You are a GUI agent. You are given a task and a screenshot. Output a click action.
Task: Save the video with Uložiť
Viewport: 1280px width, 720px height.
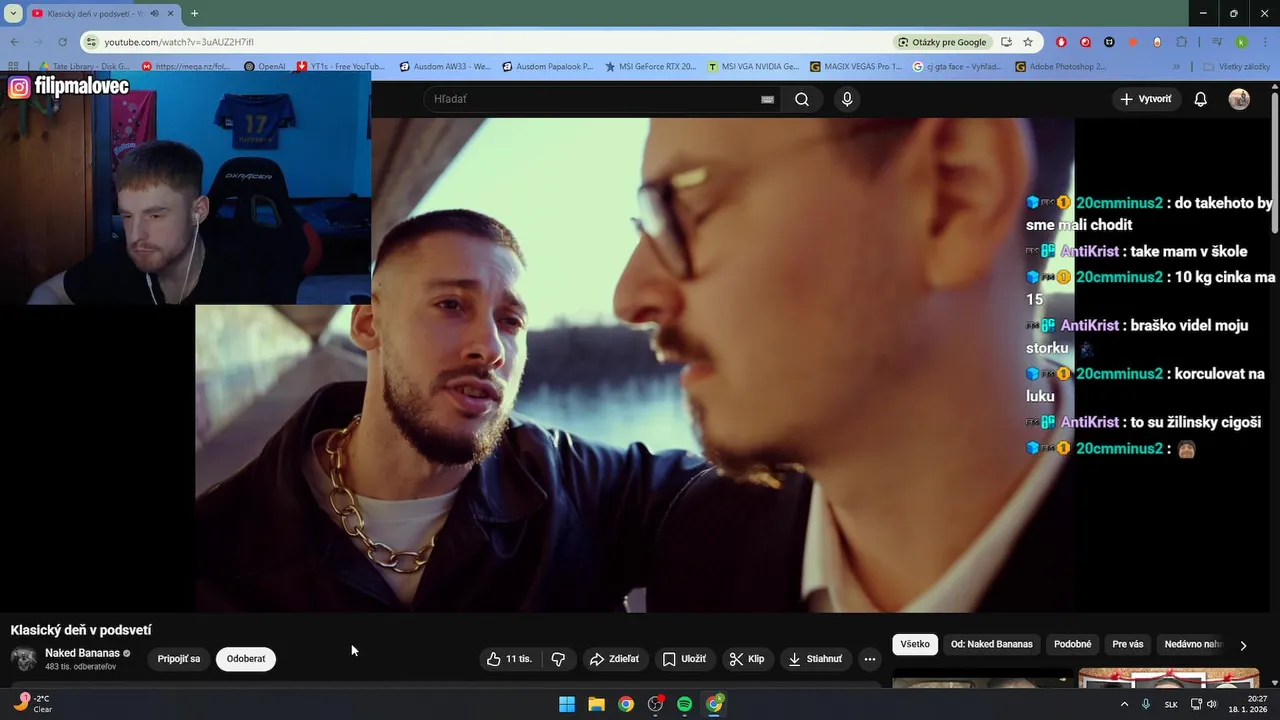coord(685,659)
